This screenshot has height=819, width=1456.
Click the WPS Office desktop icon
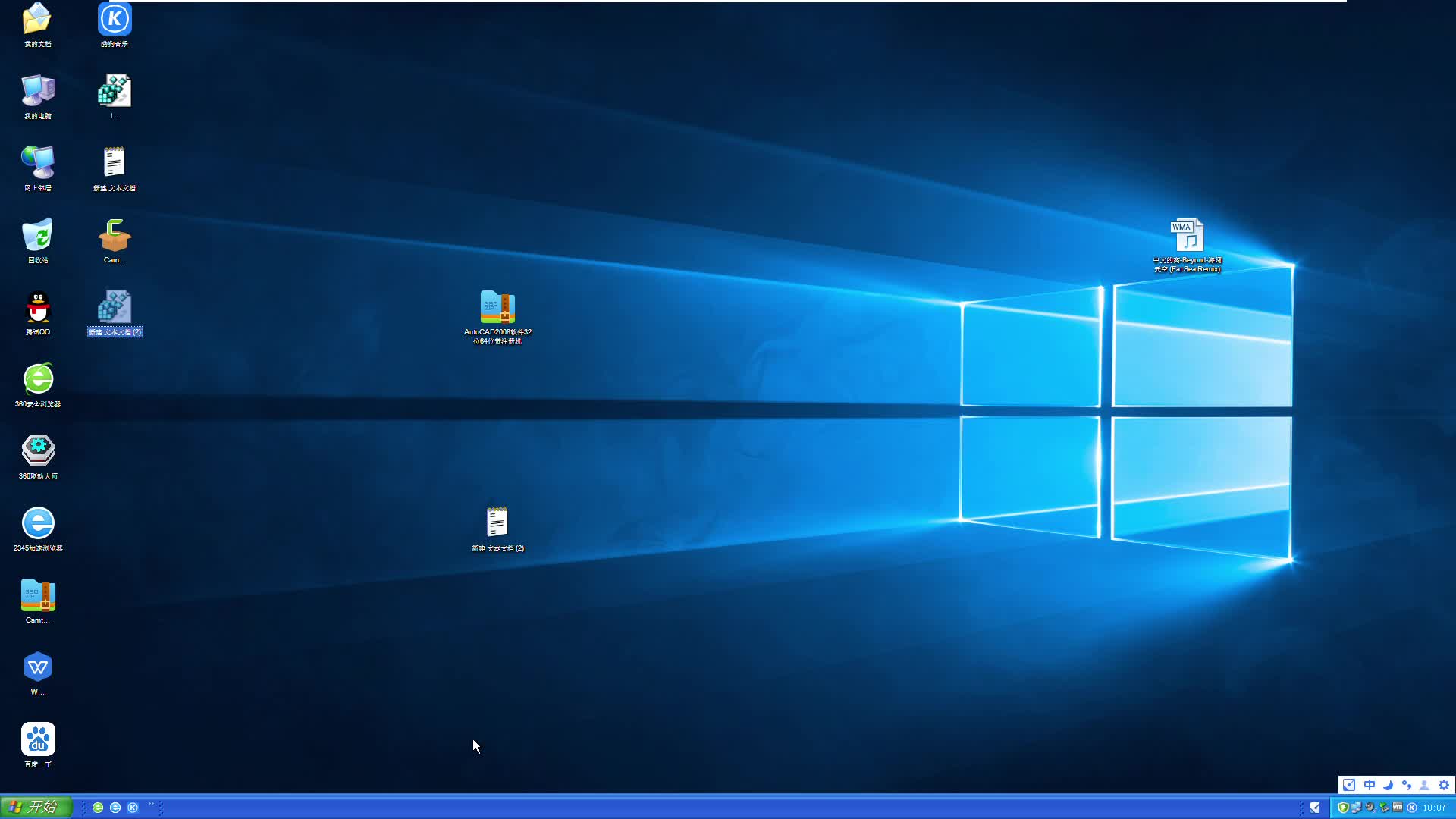38,667
